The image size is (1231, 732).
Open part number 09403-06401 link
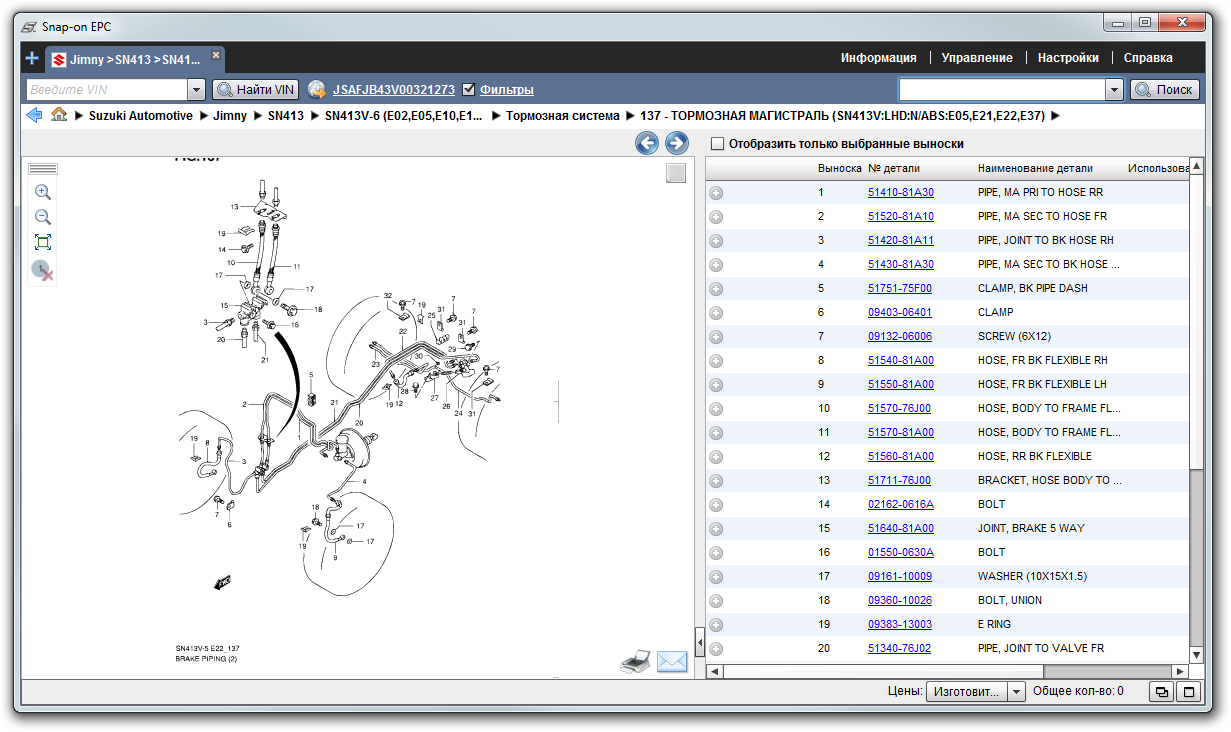[x=899, y=312]
